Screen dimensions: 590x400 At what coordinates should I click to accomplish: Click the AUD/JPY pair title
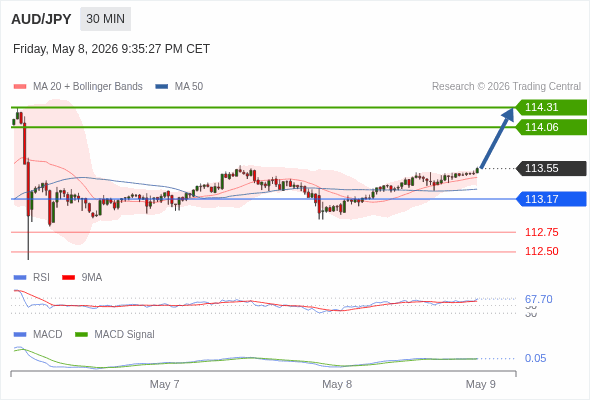coord(41,19)
